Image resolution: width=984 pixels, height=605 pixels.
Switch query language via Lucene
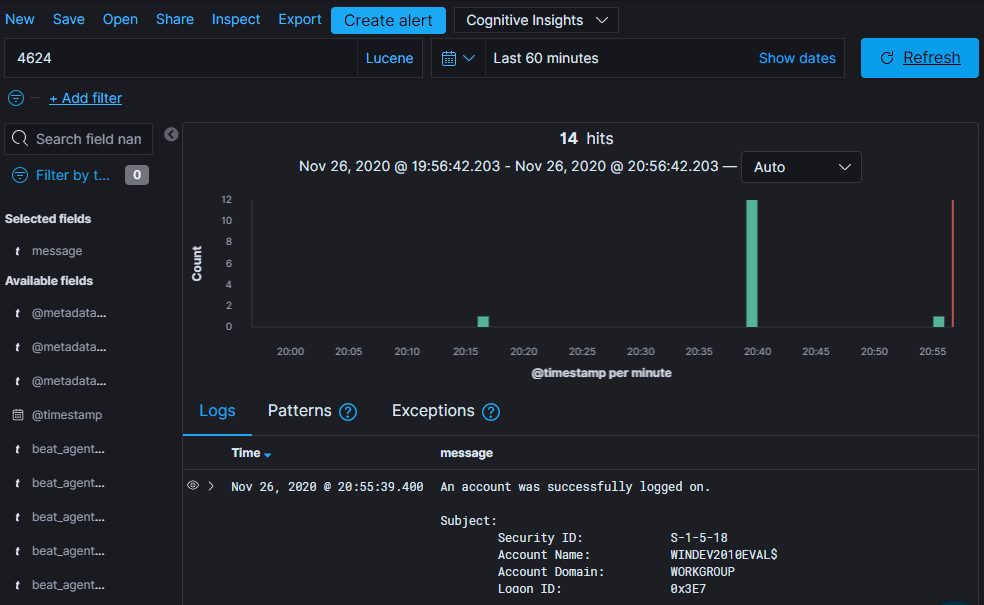(389, 58)
